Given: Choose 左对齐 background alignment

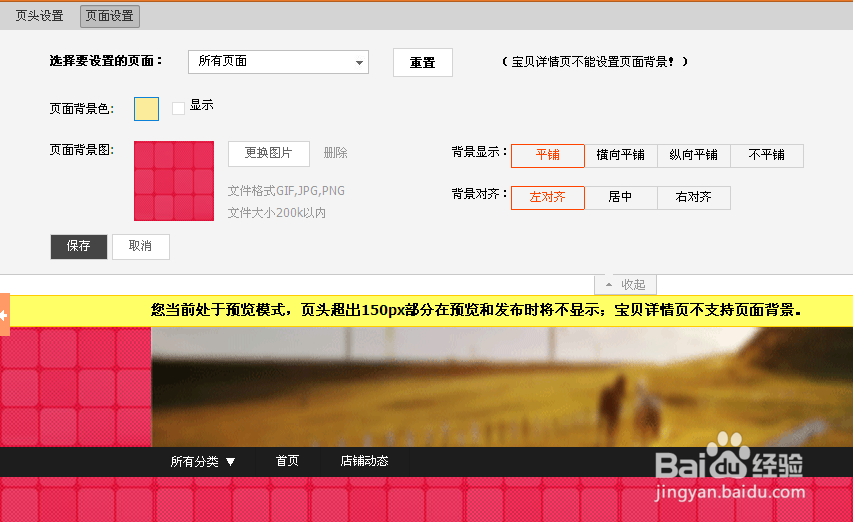Looking at the screenshot, I should (x=548, y=197).
